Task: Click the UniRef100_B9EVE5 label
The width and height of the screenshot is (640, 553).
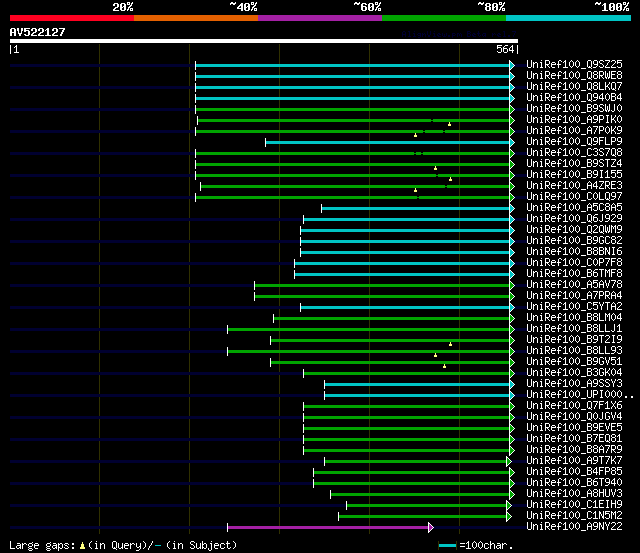Action: [574, 428]
